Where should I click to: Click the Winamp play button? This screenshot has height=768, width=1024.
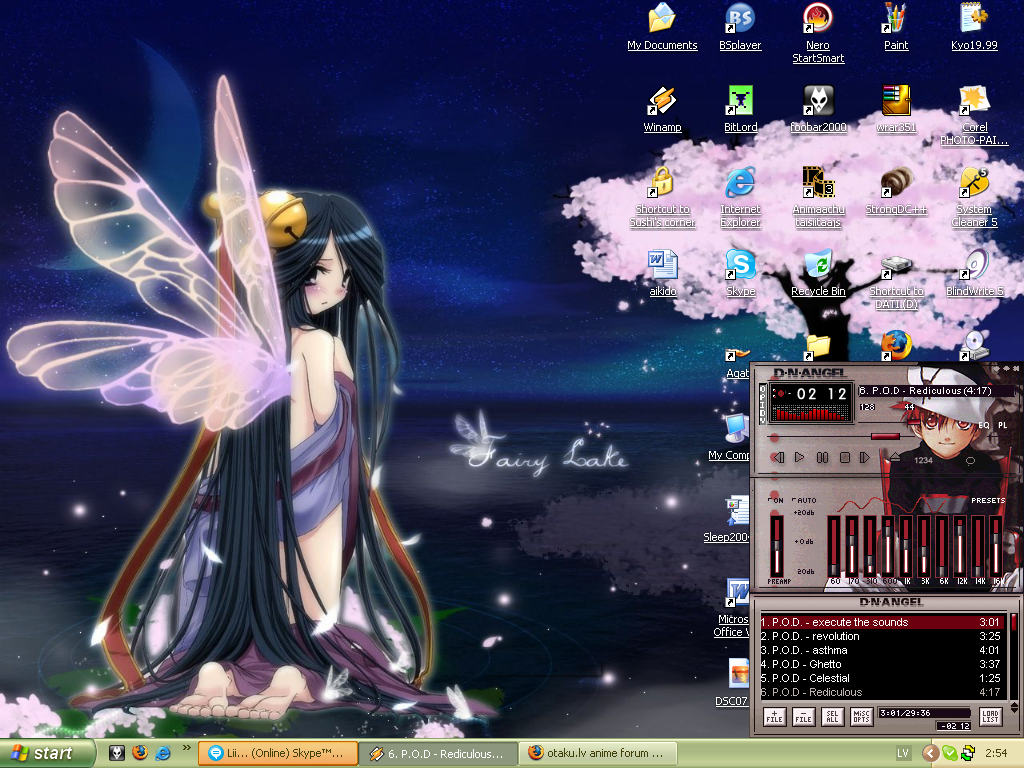[x=799, y=457]
